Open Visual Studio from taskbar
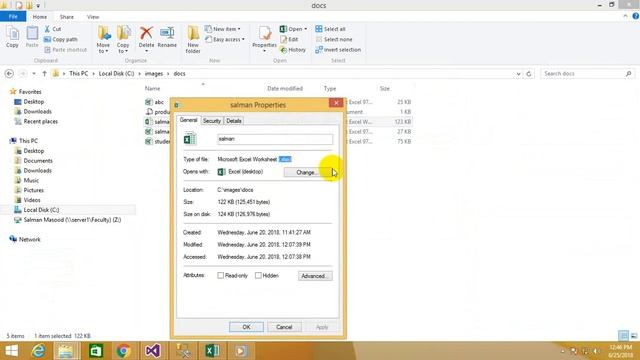Viewport: 640px width, 360px height. tap(152, 351)
